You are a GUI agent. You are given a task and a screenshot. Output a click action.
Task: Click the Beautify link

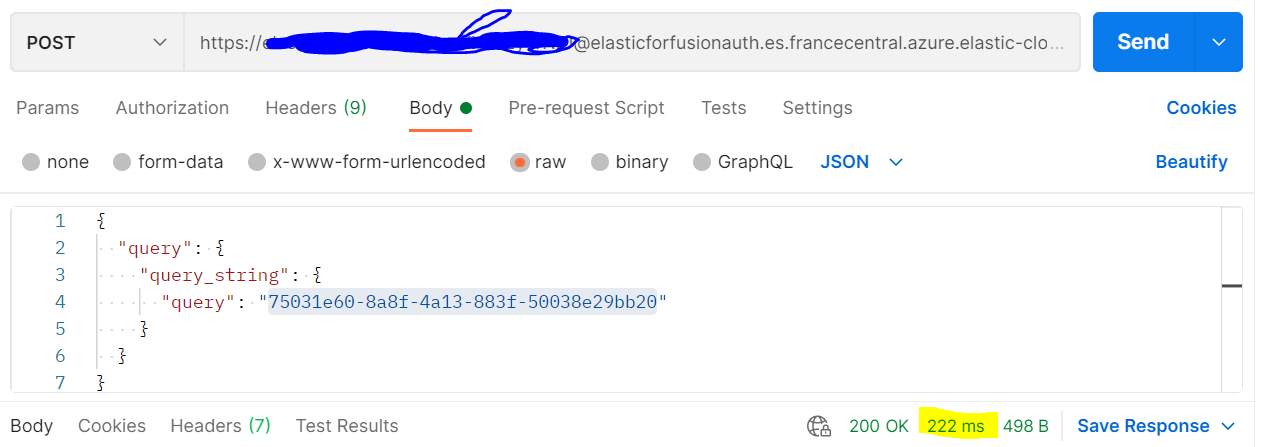point(1191,162)
